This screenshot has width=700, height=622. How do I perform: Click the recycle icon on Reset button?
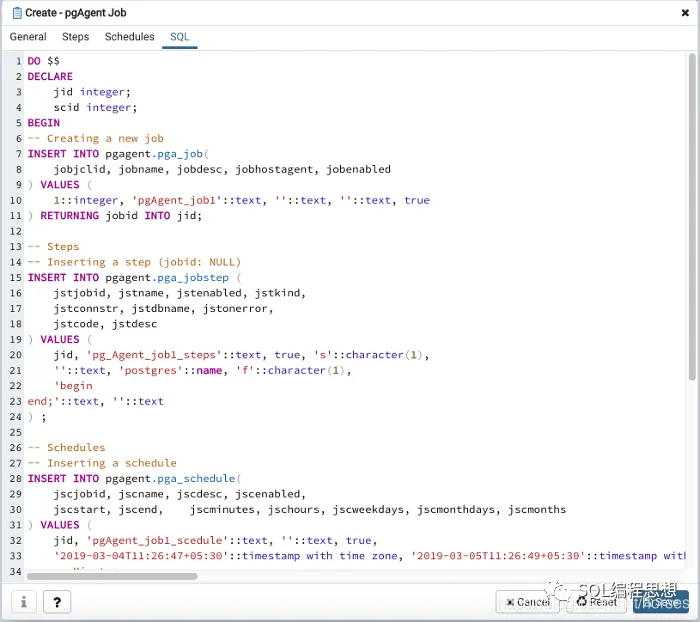pyautogui.click(x=581, y=602)
